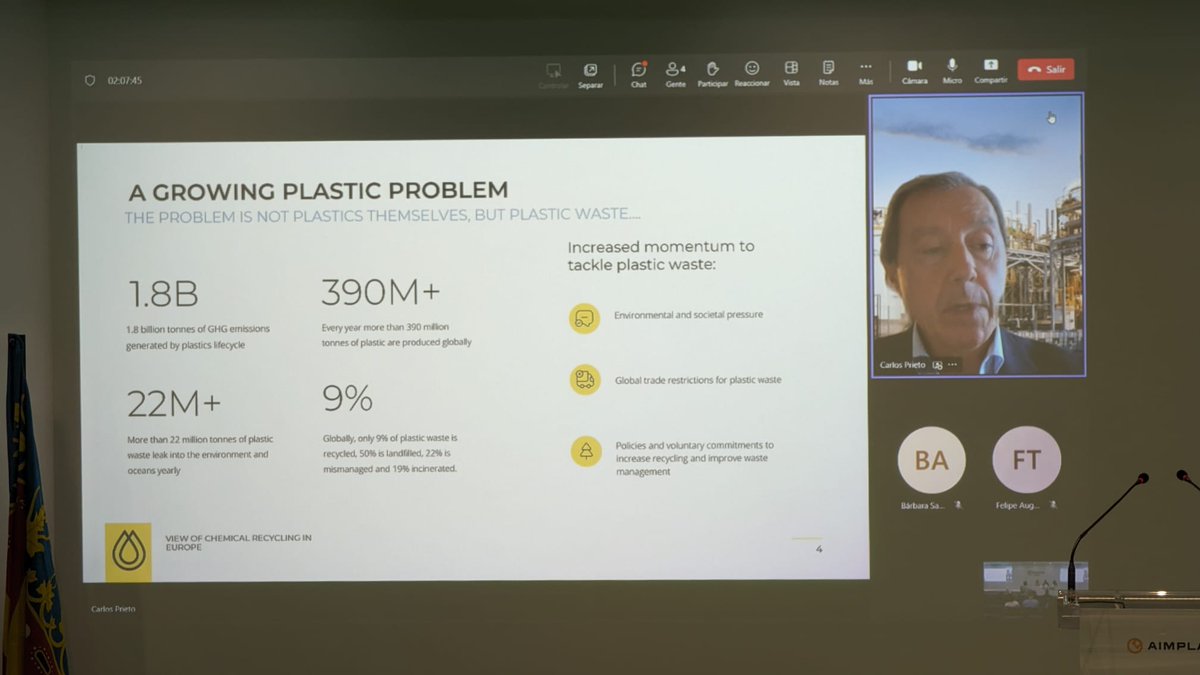Pop out the content with Separar
The image size is (1200, 675).
590,76
